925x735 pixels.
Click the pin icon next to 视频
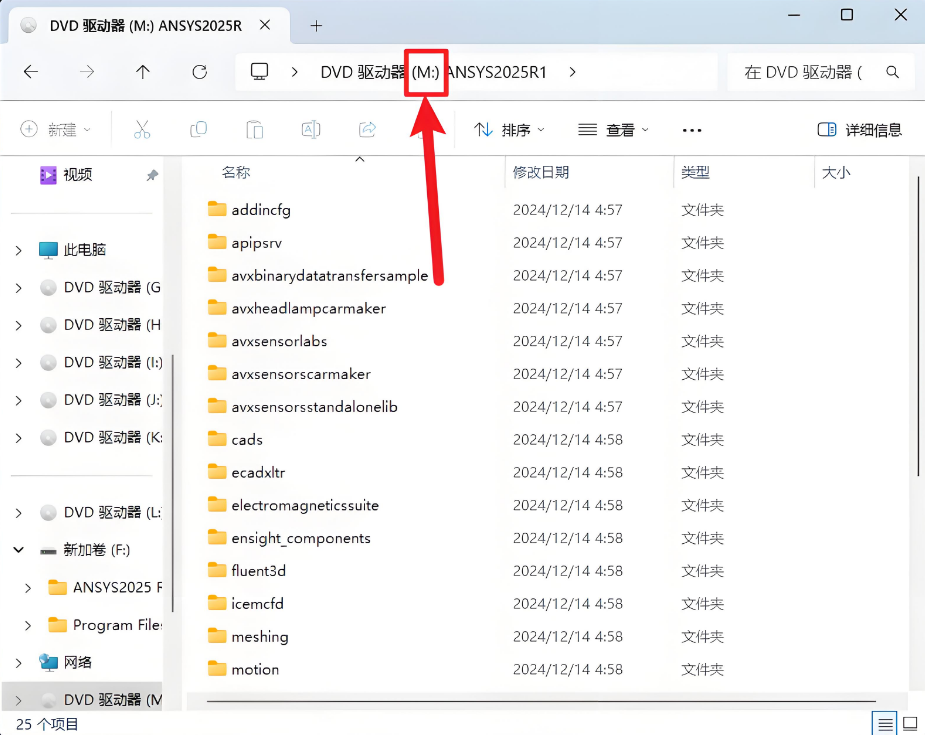point(152,175)
